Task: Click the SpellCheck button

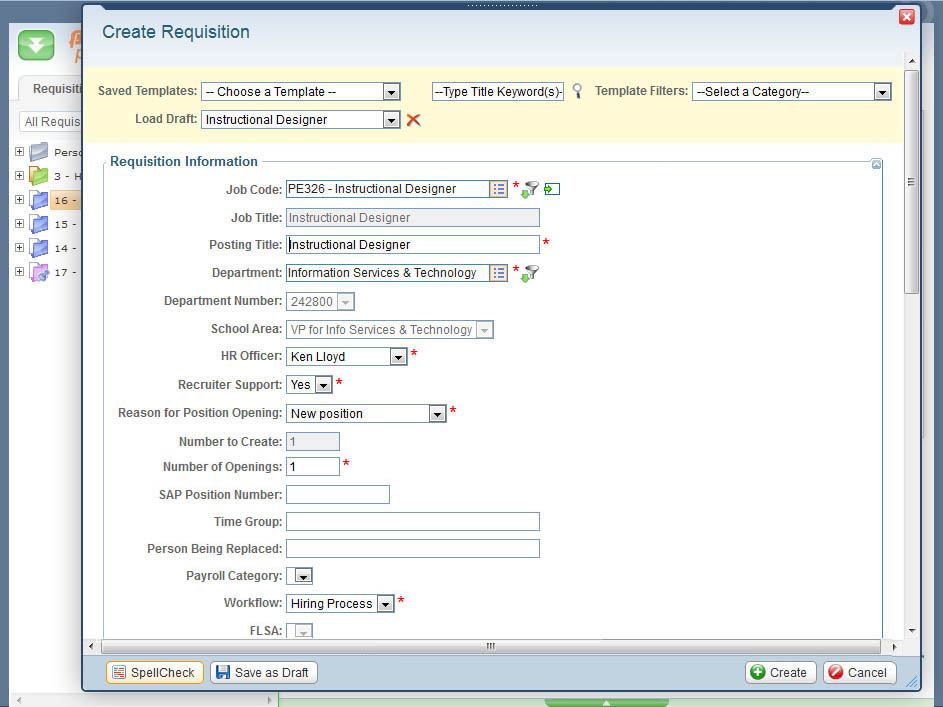Action: 154,673
